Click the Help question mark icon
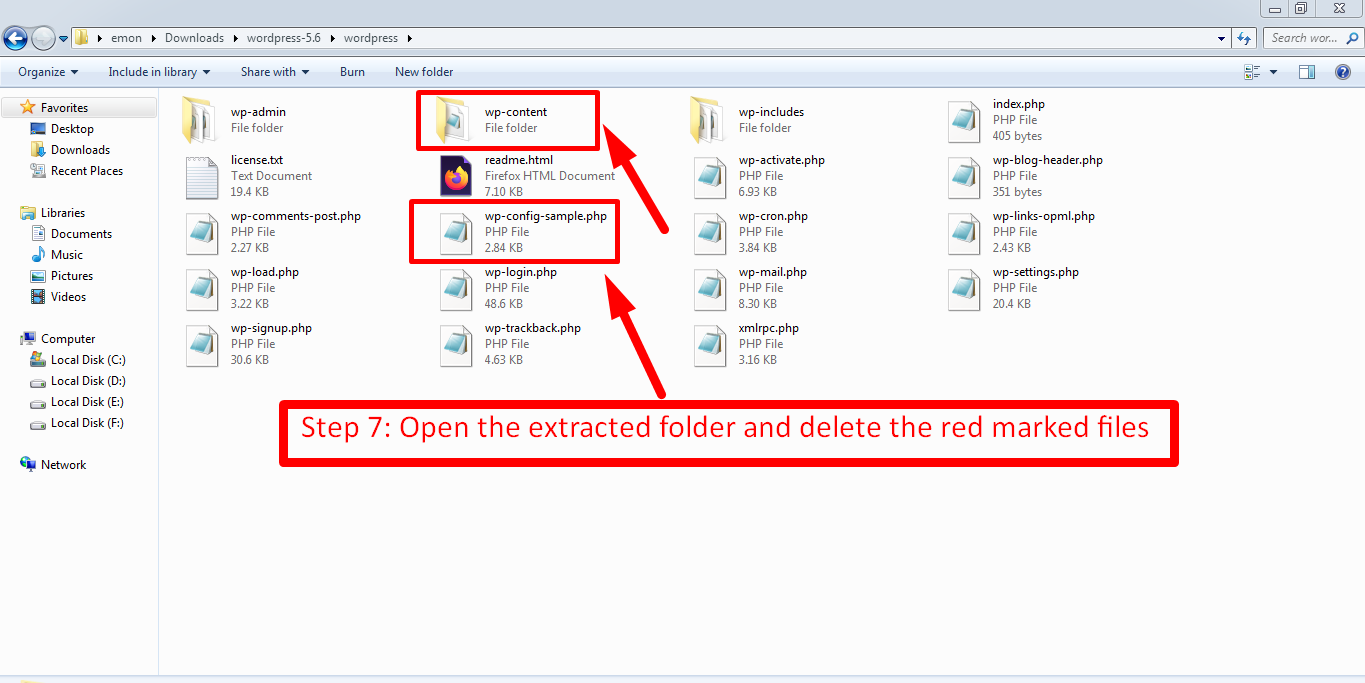This screenshot has width=1365, height=683. coord(1344,72)
